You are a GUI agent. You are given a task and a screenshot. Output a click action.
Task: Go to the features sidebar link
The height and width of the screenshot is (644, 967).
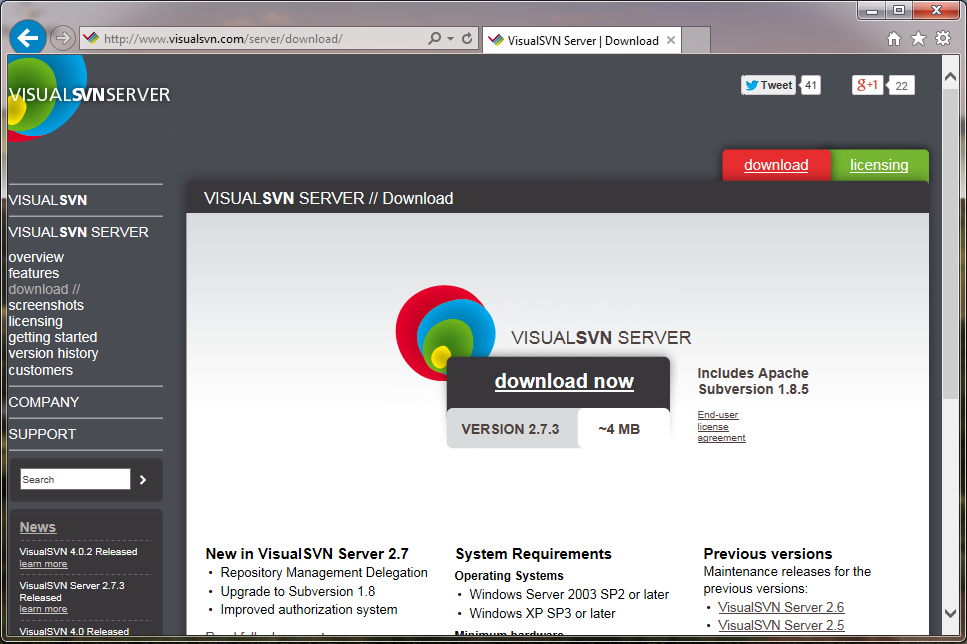pos(34,273)
